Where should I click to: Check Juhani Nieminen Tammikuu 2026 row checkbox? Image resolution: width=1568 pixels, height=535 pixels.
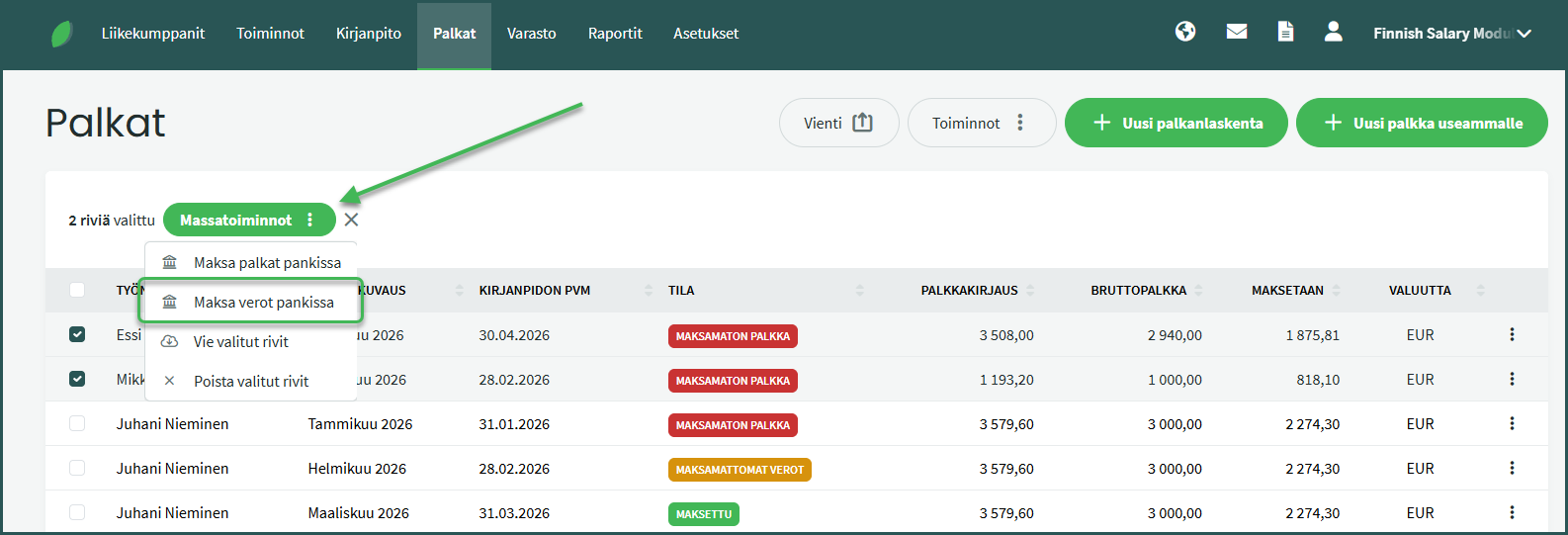pyautogui.click(x=77, y=423)
